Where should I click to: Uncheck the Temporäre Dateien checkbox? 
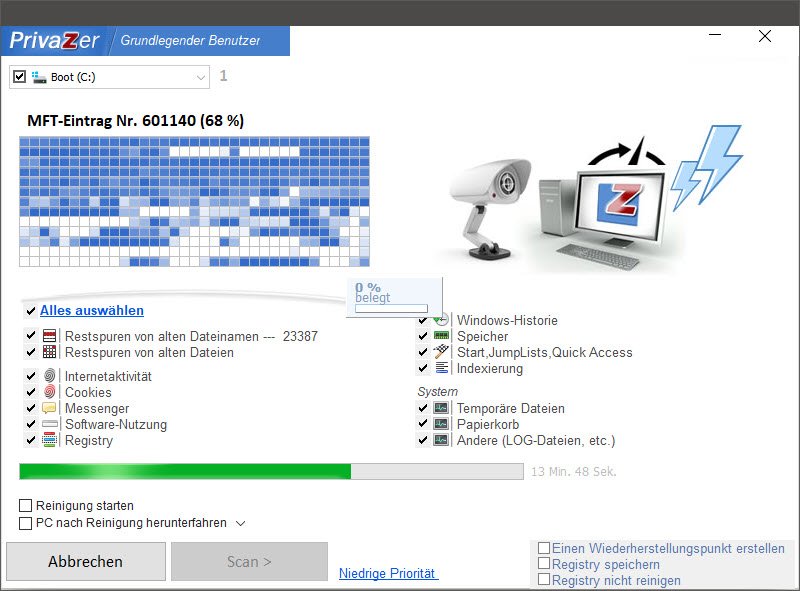point(423,408)
